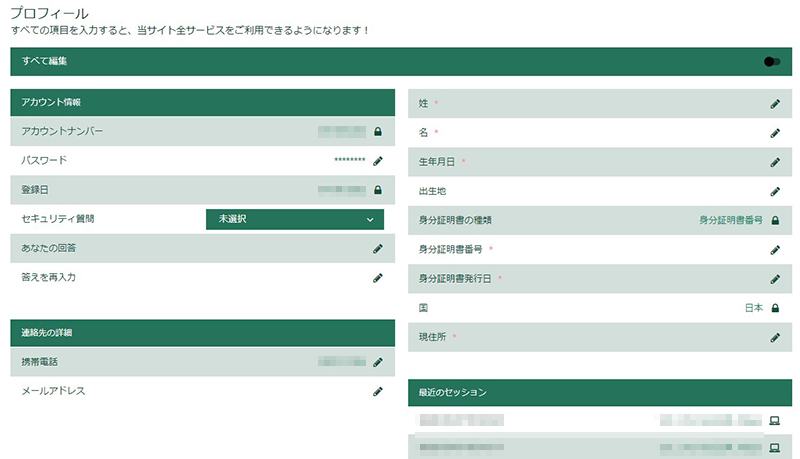Click the lock icon next to 登録日
800x459 pixels.
click(378, 190)
